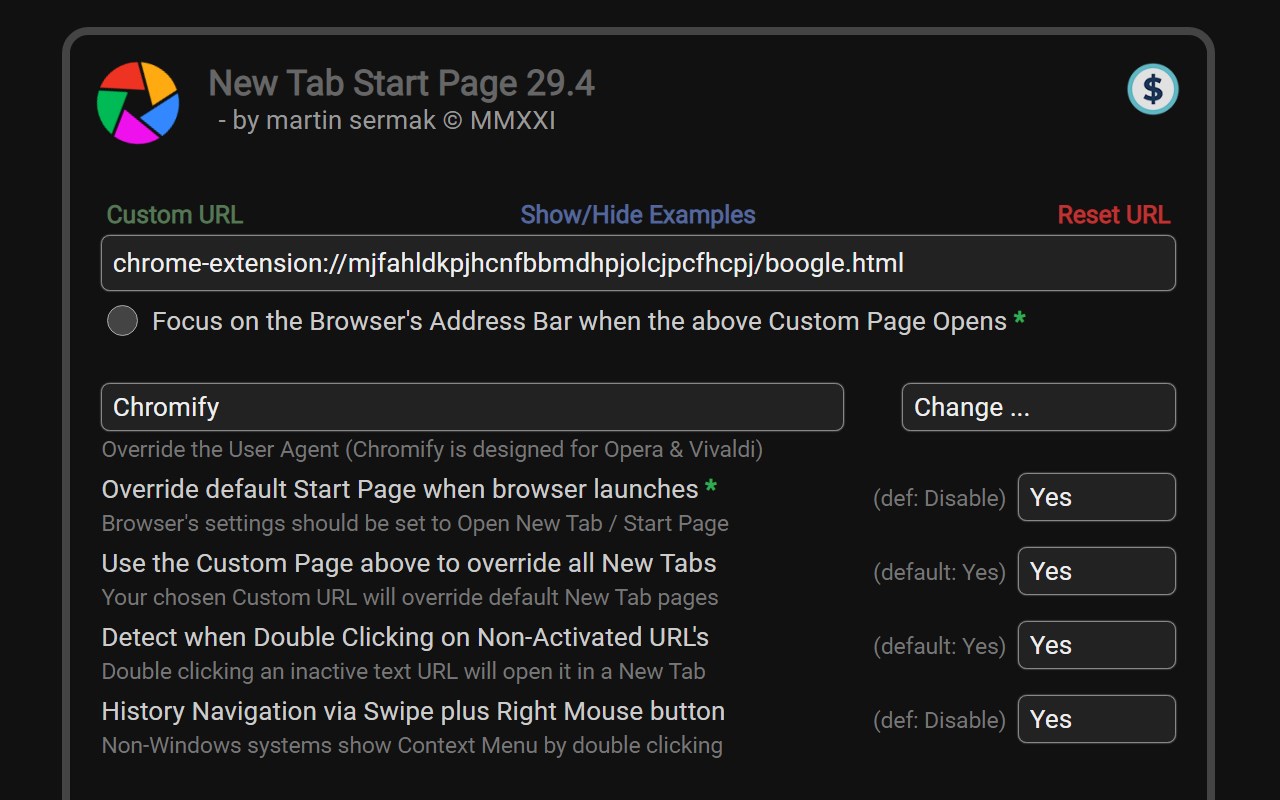1280x800 pixels.
Task: Click the Focus on Browser's Address Bar label
Action: pos(579,321)
